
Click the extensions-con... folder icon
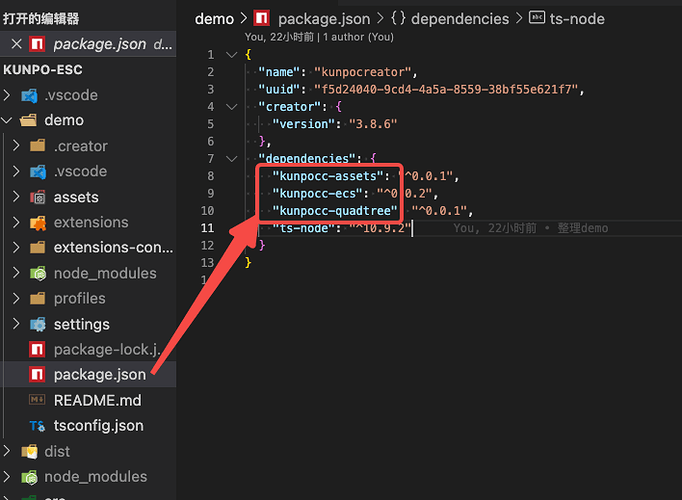pyautogui.click(x=38, y=247)
